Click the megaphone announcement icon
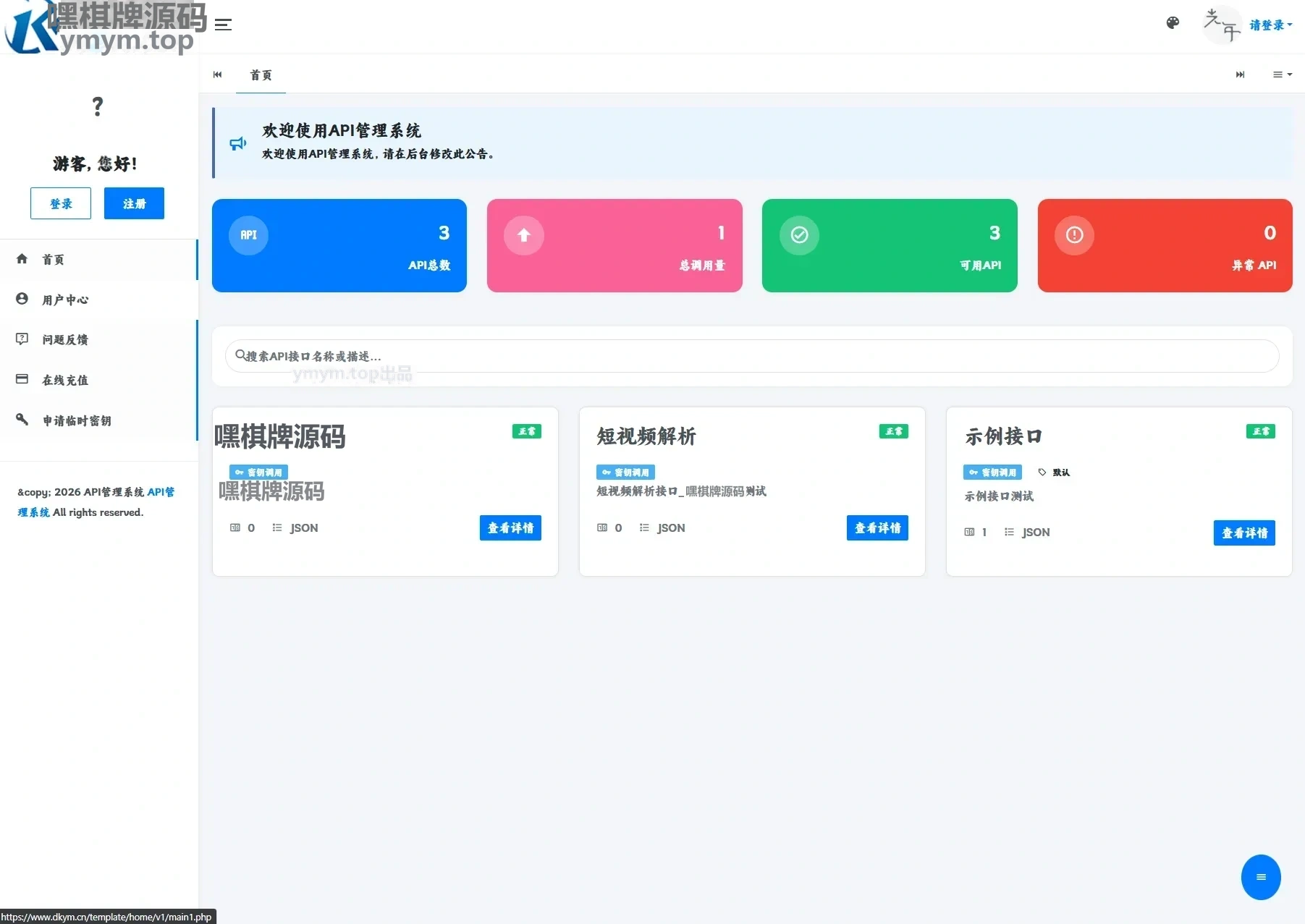Viewport: 1305px width, 924px height. [238, 143]
